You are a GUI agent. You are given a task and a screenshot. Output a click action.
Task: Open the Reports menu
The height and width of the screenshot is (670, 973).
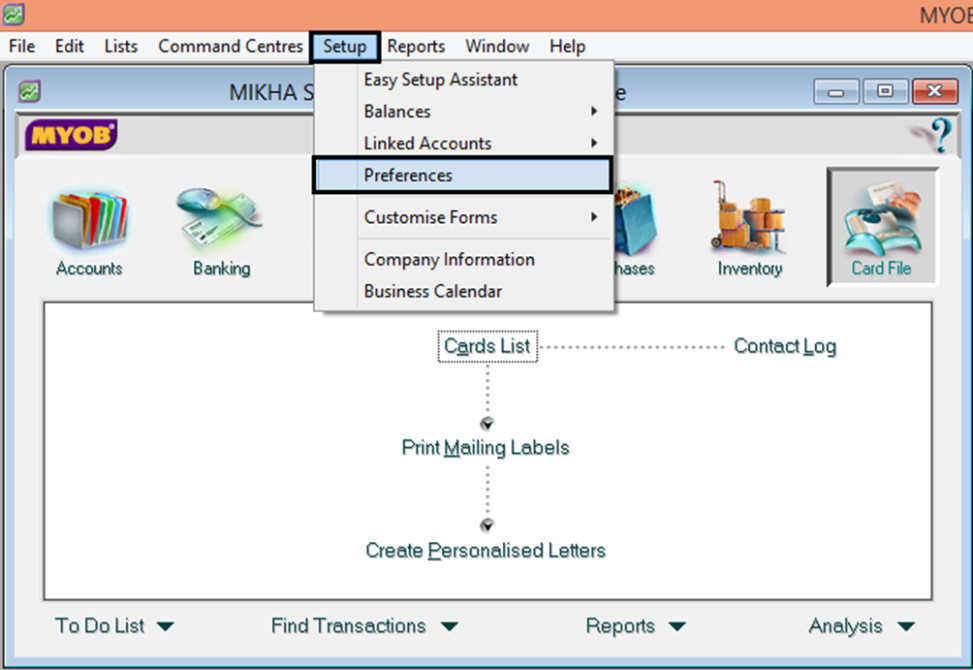click(x=416, y=46)
